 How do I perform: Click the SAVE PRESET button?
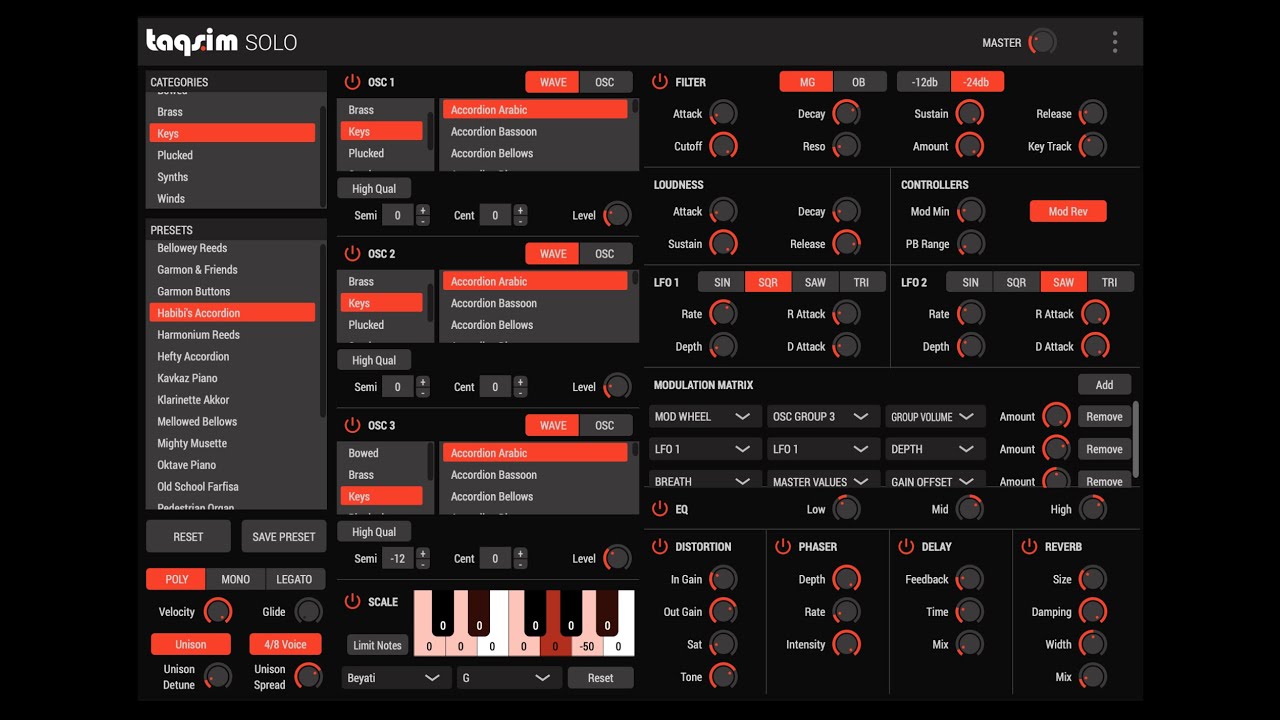(x=284, y=537)
